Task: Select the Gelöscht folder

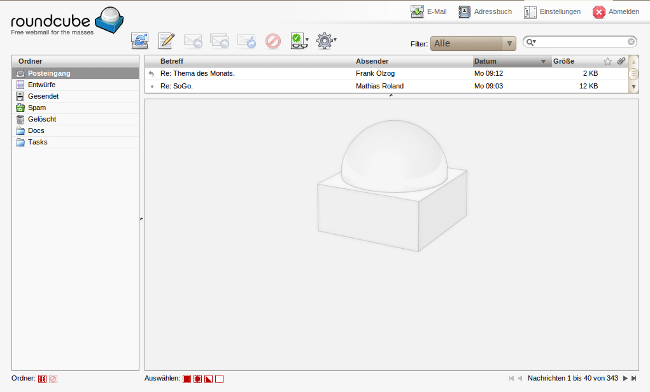Action: pyautogui.click(x=75, y=119)
